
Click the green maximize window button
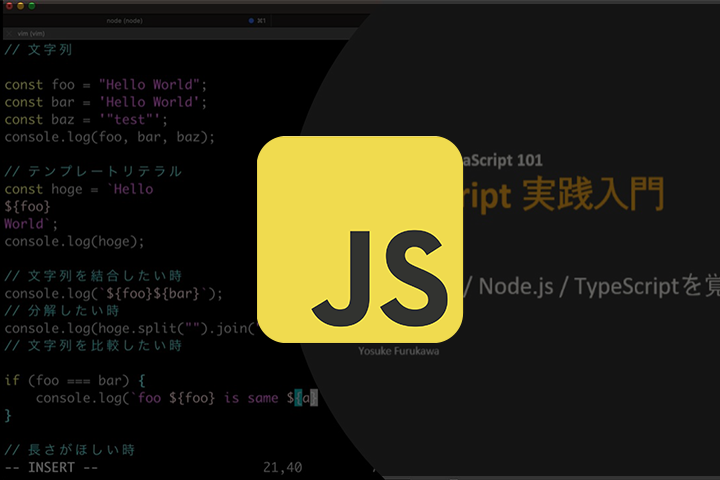pyautogui.click(x=32, y=6)
